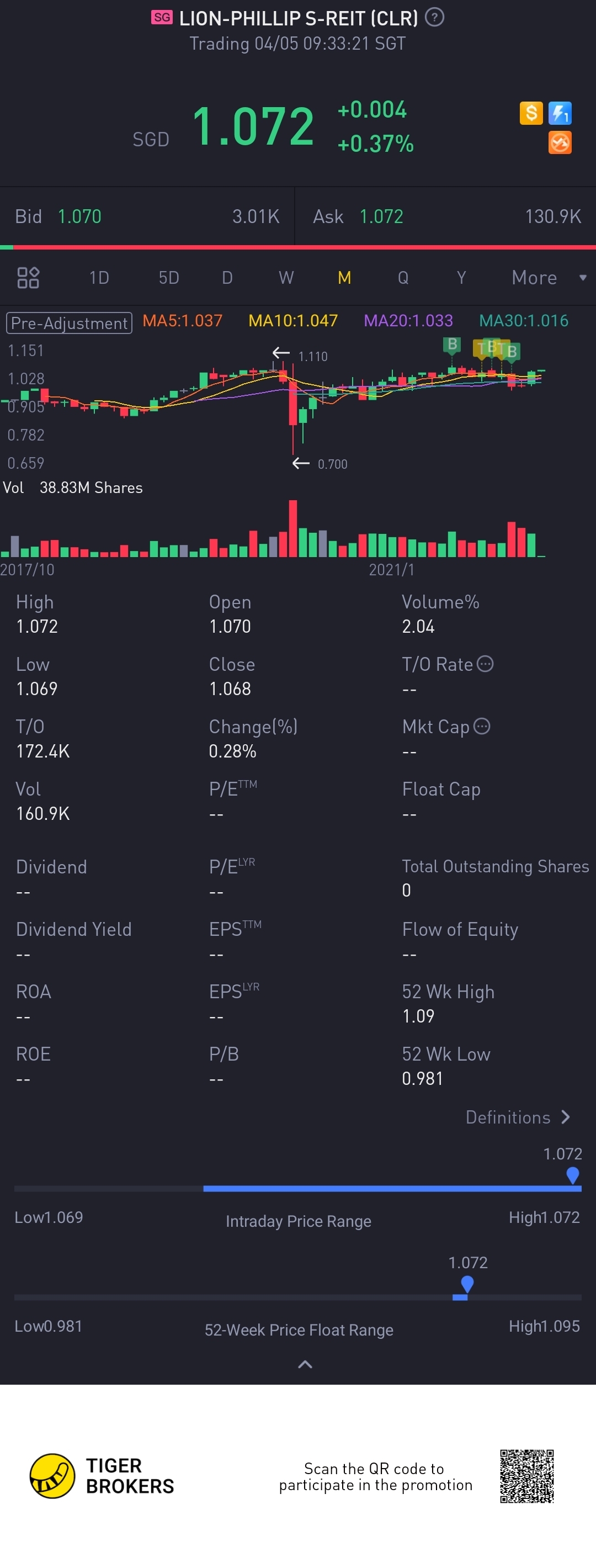Switch to the 1D chart tab
596x1568 pixels.
point(99,278)
